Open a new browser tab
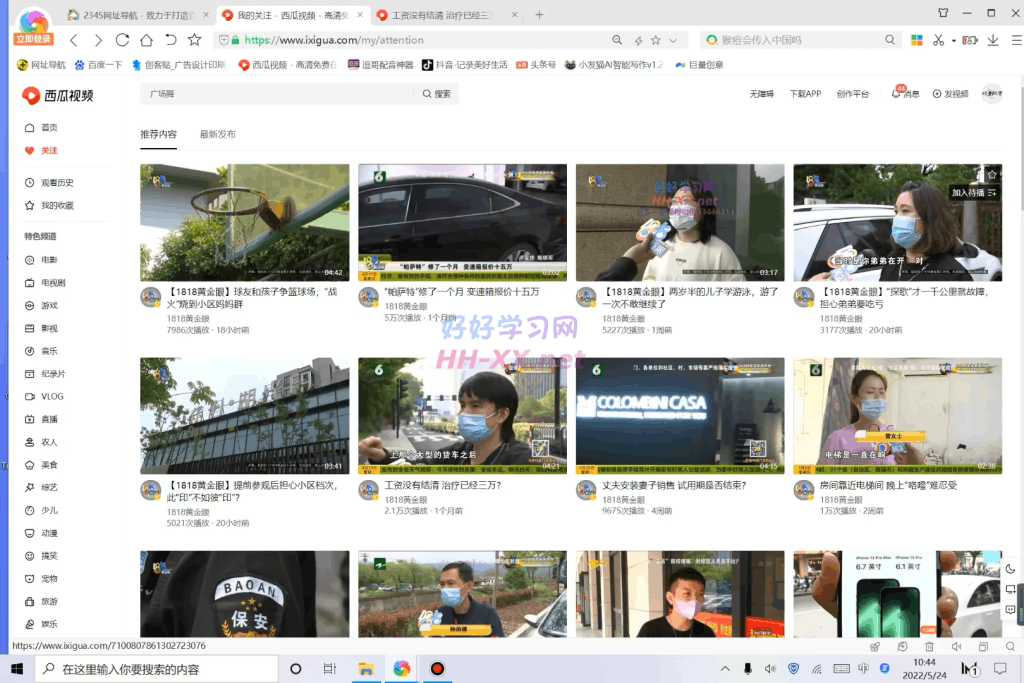This screenshot has width=1024, height=683. coord(539,14)
